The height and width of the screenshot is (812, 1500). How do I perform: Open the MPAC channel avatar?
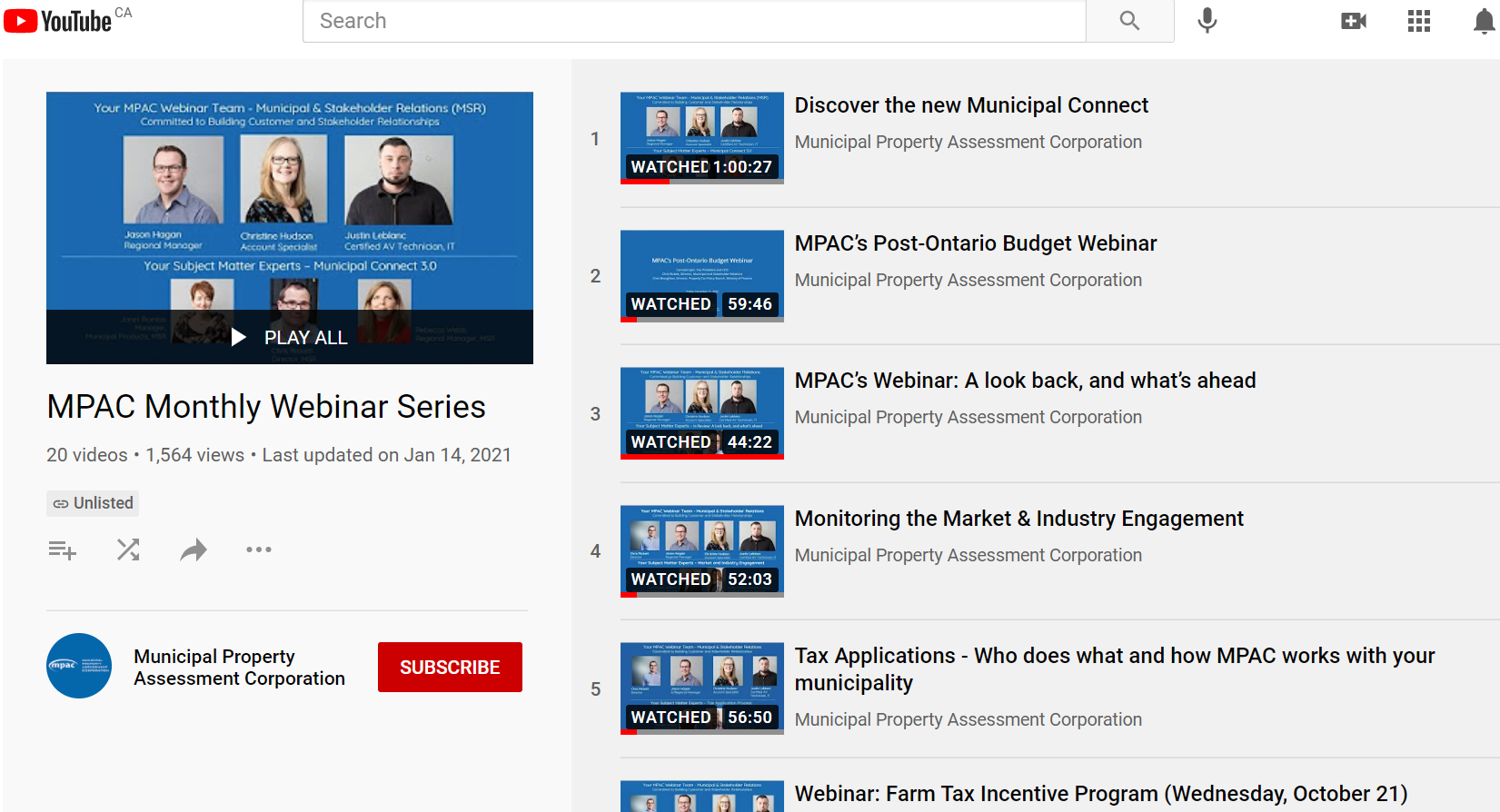(79, 666)
